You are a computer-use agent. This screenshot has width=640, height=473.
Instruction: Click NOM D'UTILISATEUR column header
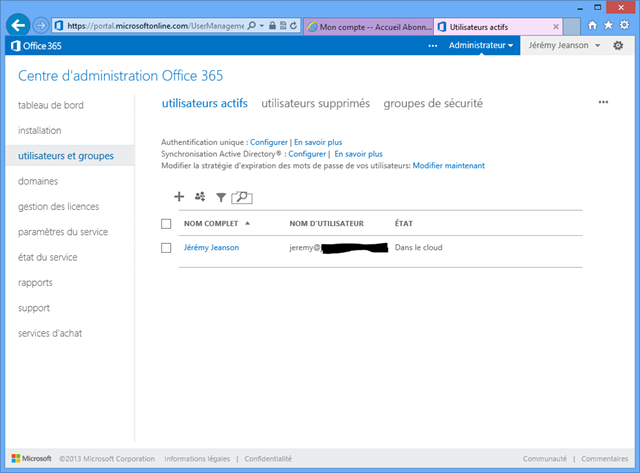pos(327,224)
